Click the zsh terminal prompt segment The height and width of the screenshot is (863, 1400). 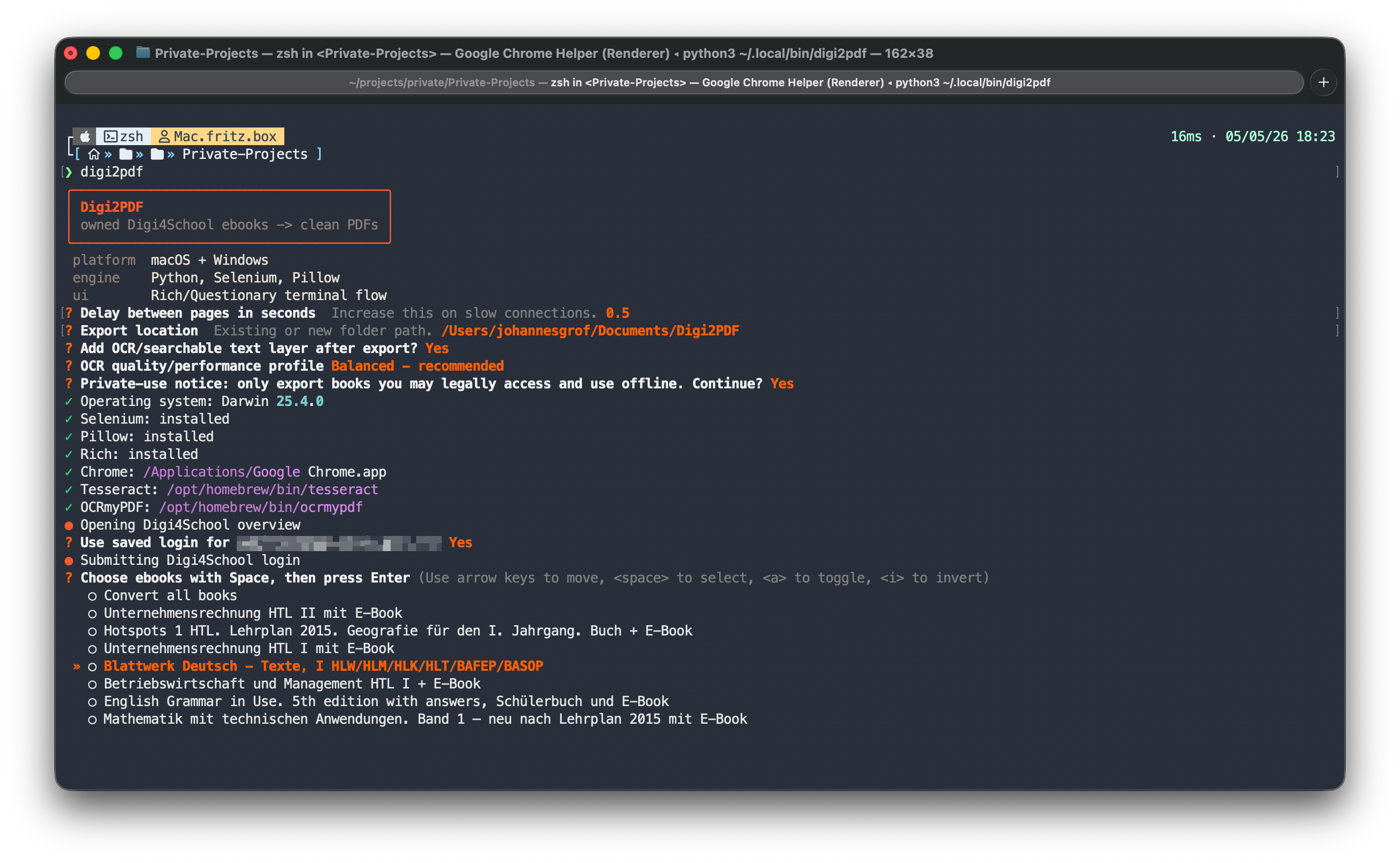click(124, 136)
